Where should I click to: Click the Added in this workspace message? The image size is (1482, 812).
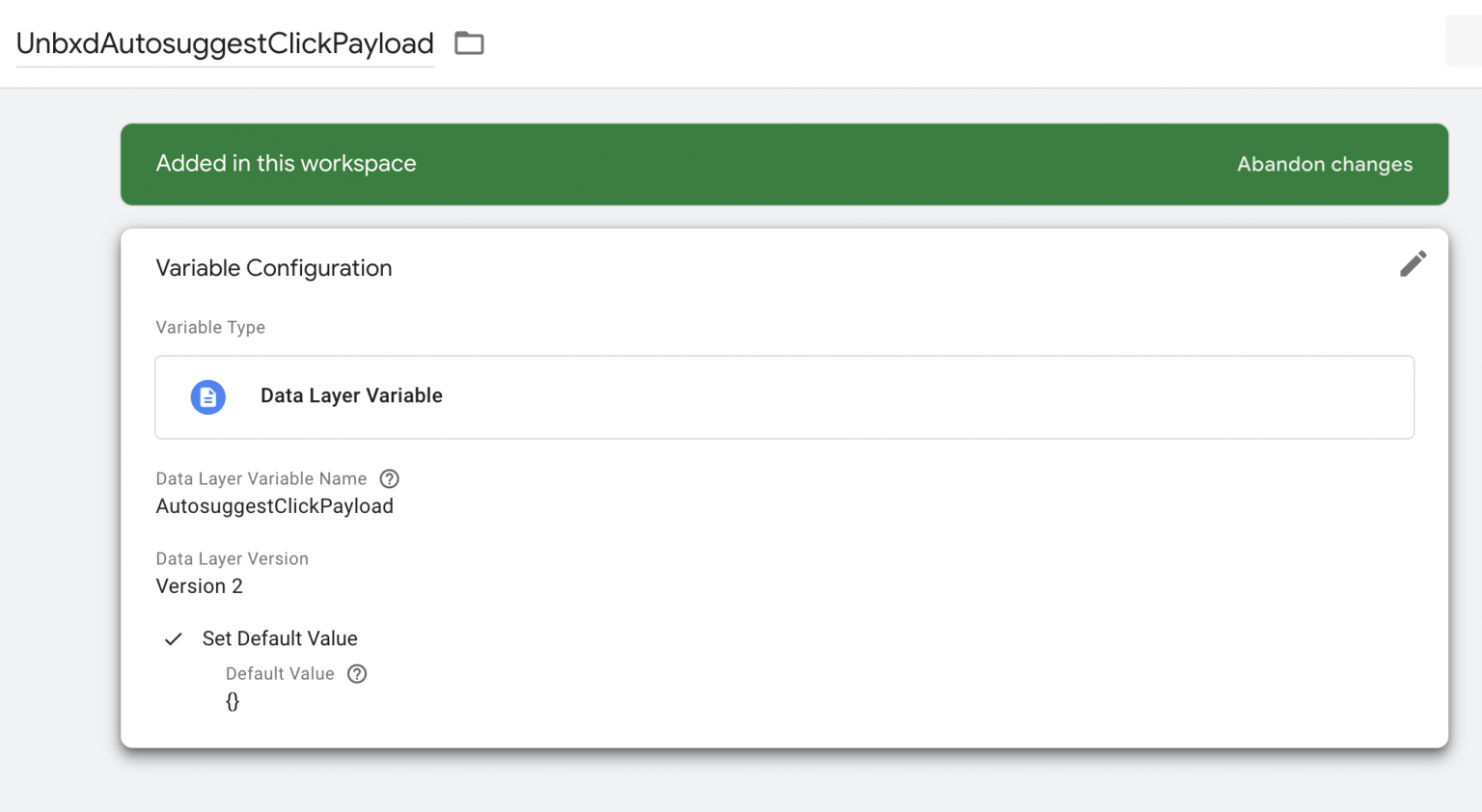coord(287,163)
